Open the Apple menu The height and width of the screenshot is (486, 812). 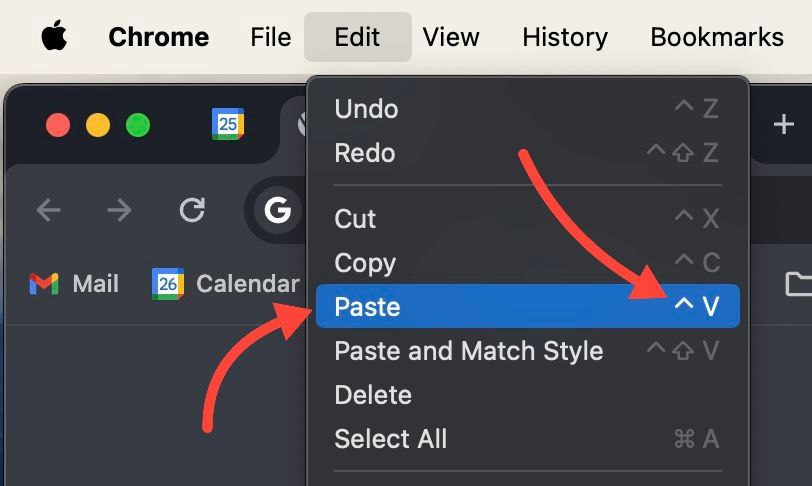[54, 36]
